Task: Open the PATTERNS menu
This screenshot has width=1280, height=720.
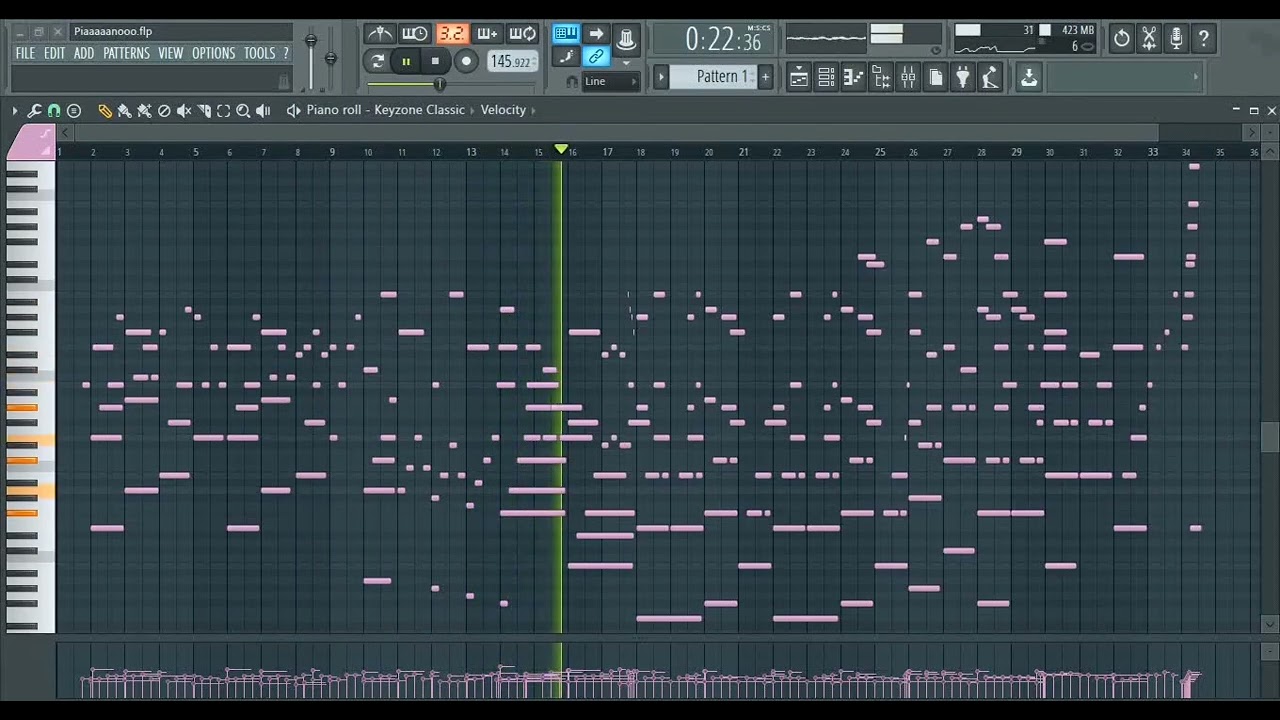Action: tap(126, 53)
